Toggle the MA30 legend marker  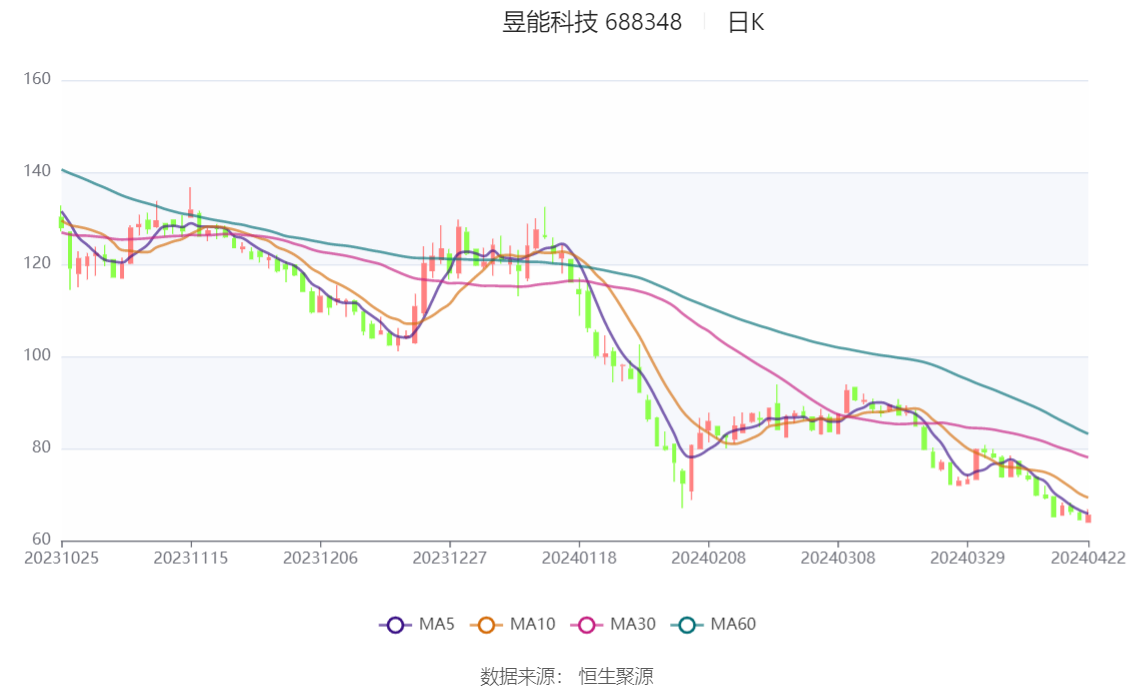click(587, 625)
